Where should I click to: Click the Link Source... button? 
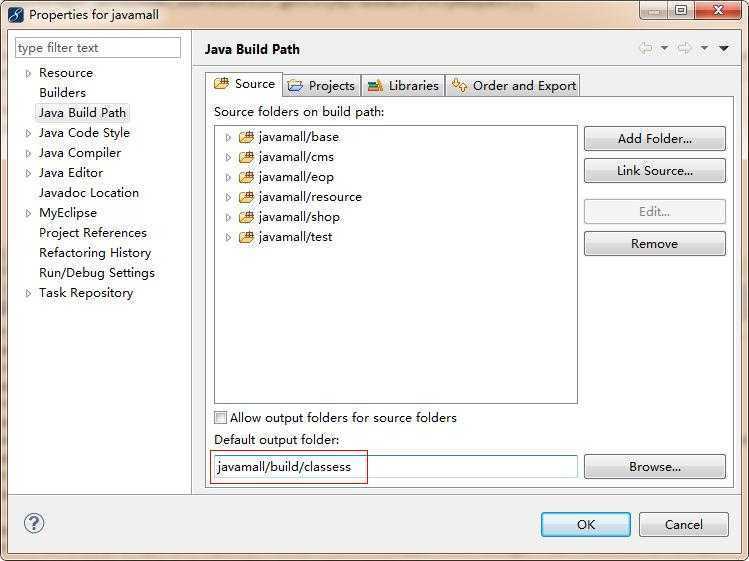pyautogui.click(x=654, y=171)
